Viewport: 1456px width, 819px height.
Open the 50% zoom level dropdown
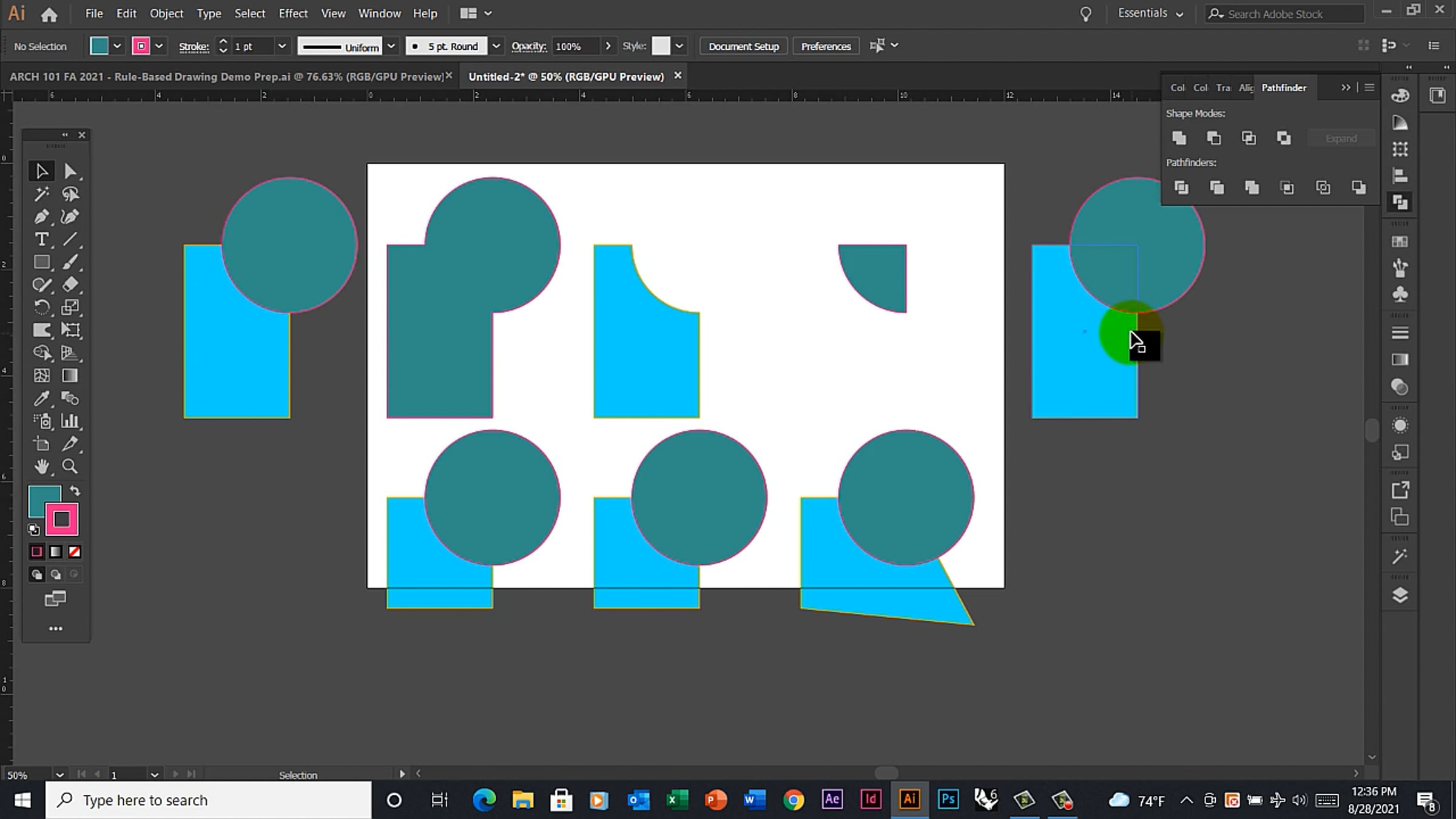click(x=59, y=775)
